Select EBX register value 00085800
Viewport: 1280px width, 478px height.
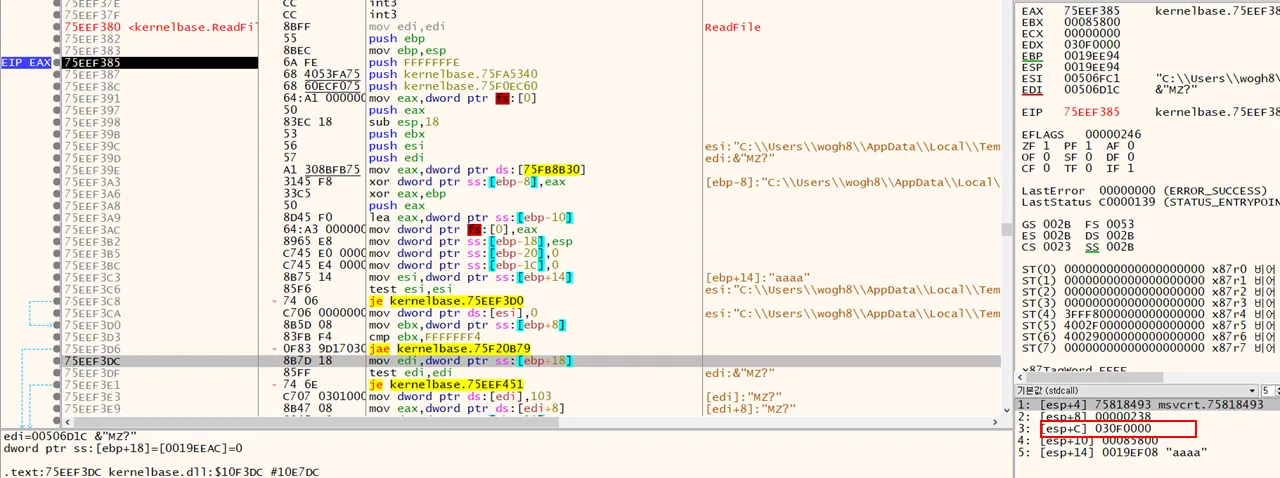pos(1092,22)
